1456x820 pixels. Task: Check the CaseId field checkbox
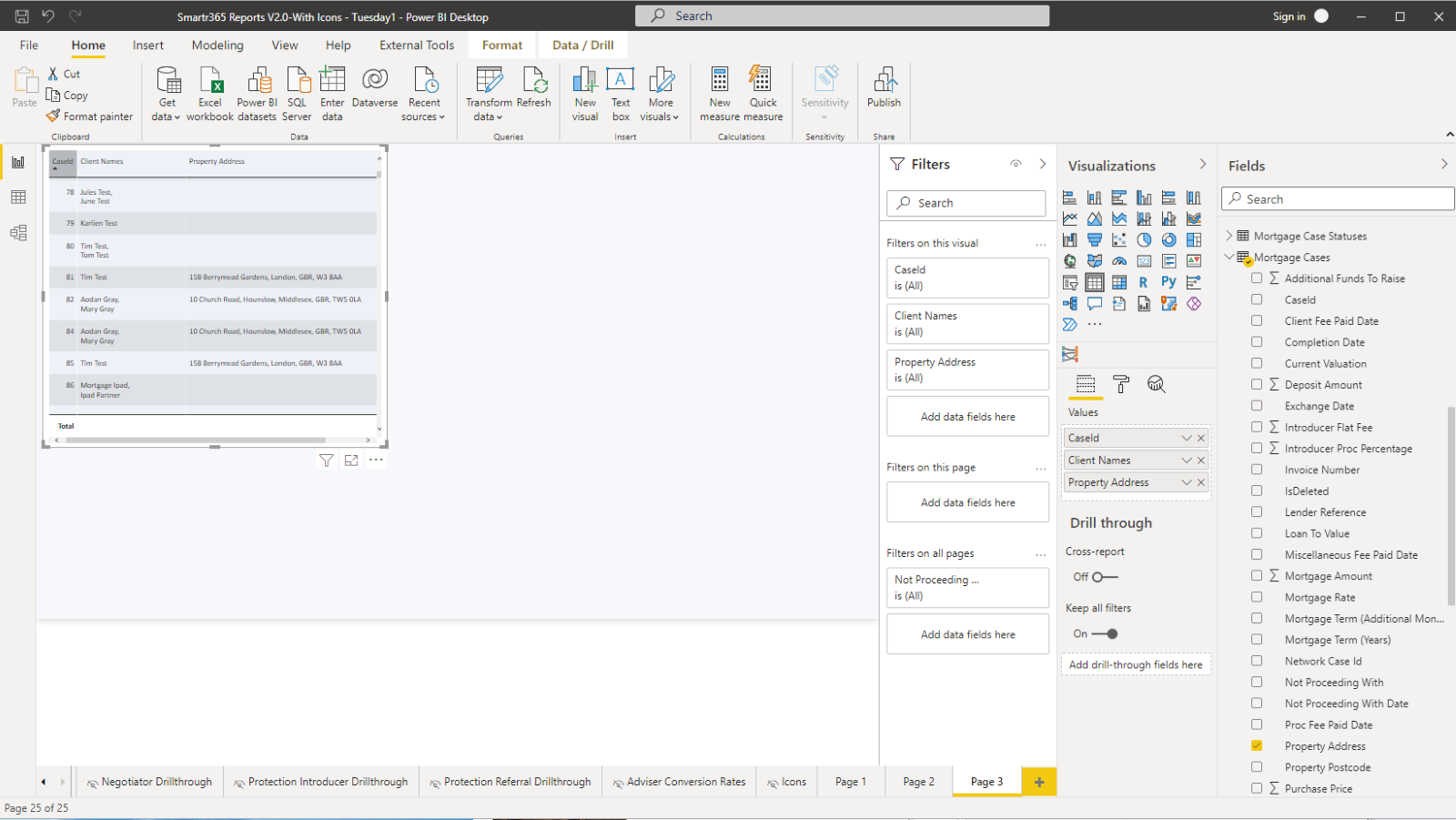pyautogui.click(x=1257, y=299)
